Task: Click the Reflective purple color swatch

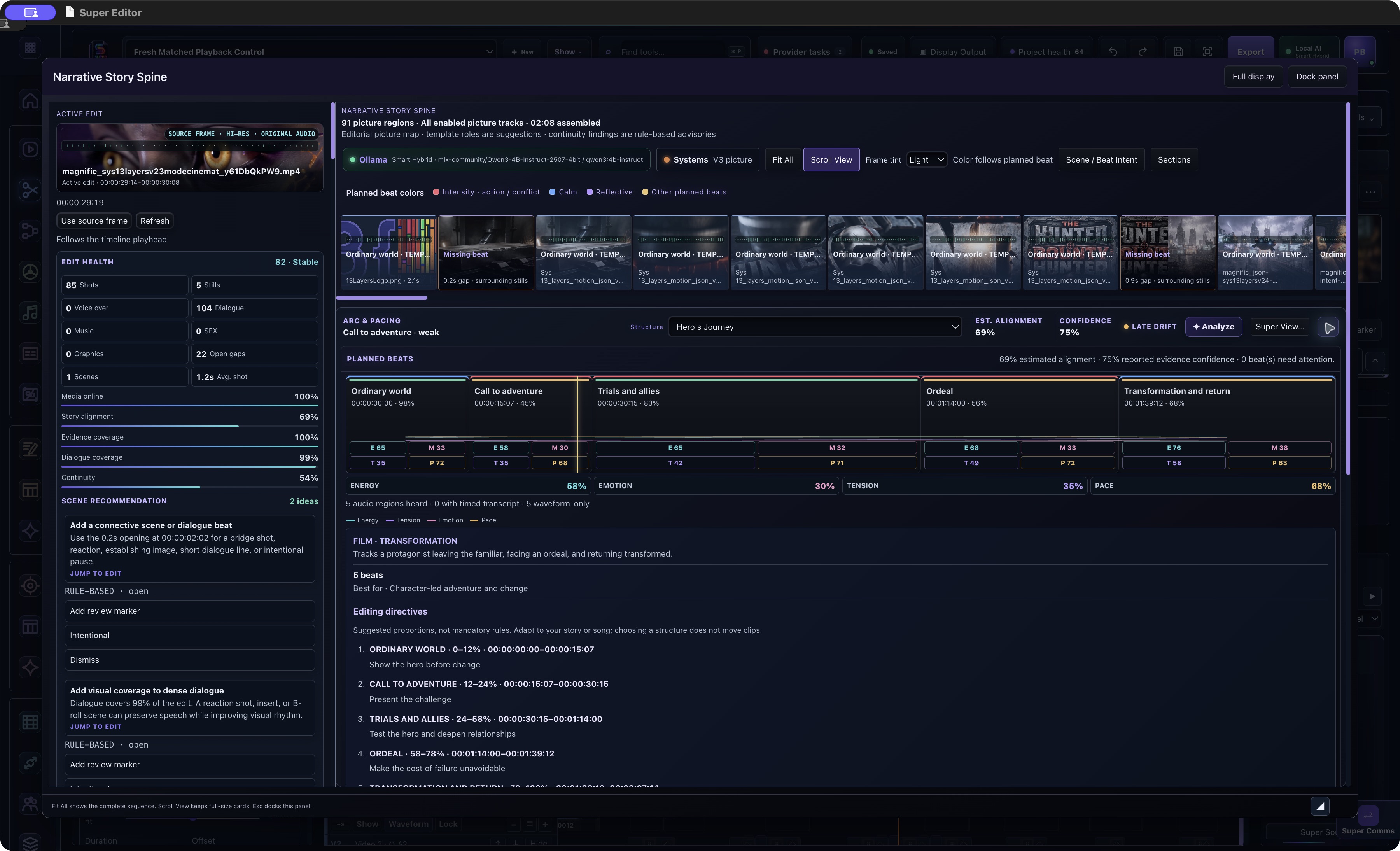Action: pyautogui.click(x=590, y=192)
